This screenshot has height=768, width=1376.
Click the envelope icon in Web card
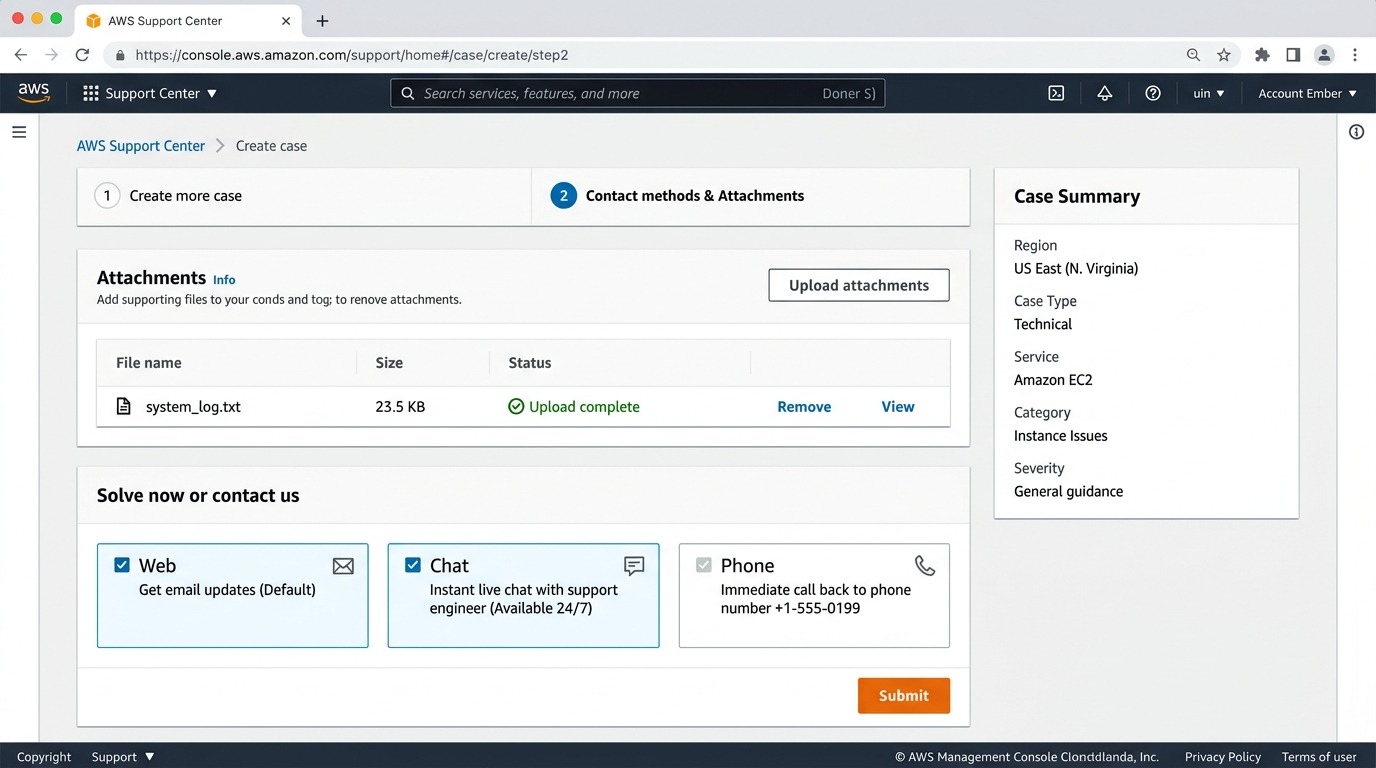coord(343,567)
